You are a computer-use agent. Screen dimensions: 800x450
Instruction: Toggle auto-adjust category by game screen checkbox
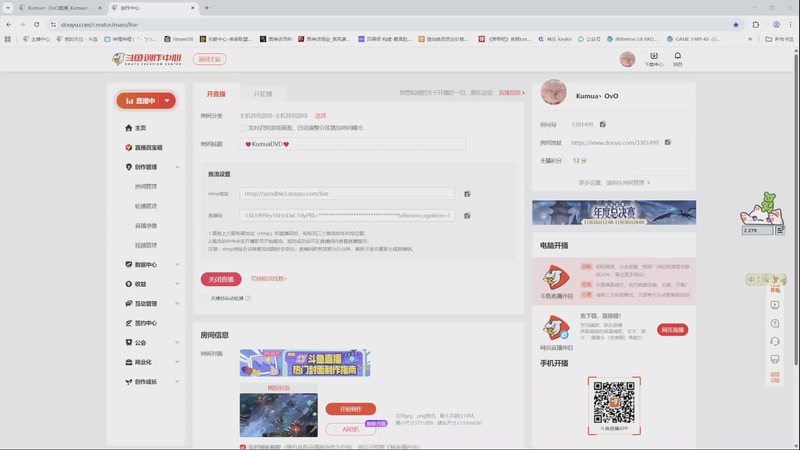click(x=243, y=128)
